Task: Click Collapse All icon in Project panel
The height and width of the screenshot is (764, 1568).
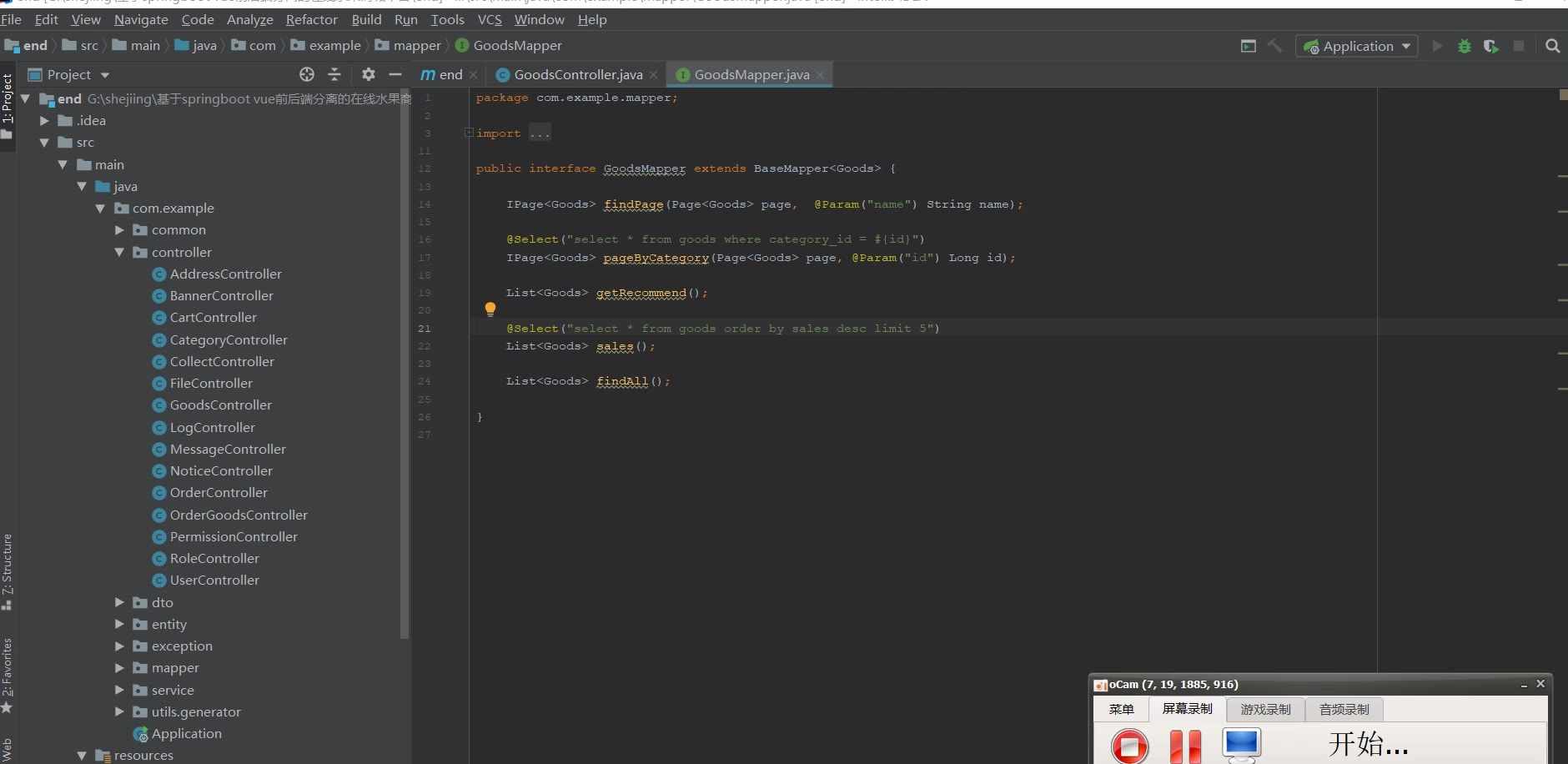Action: [334, 75]
